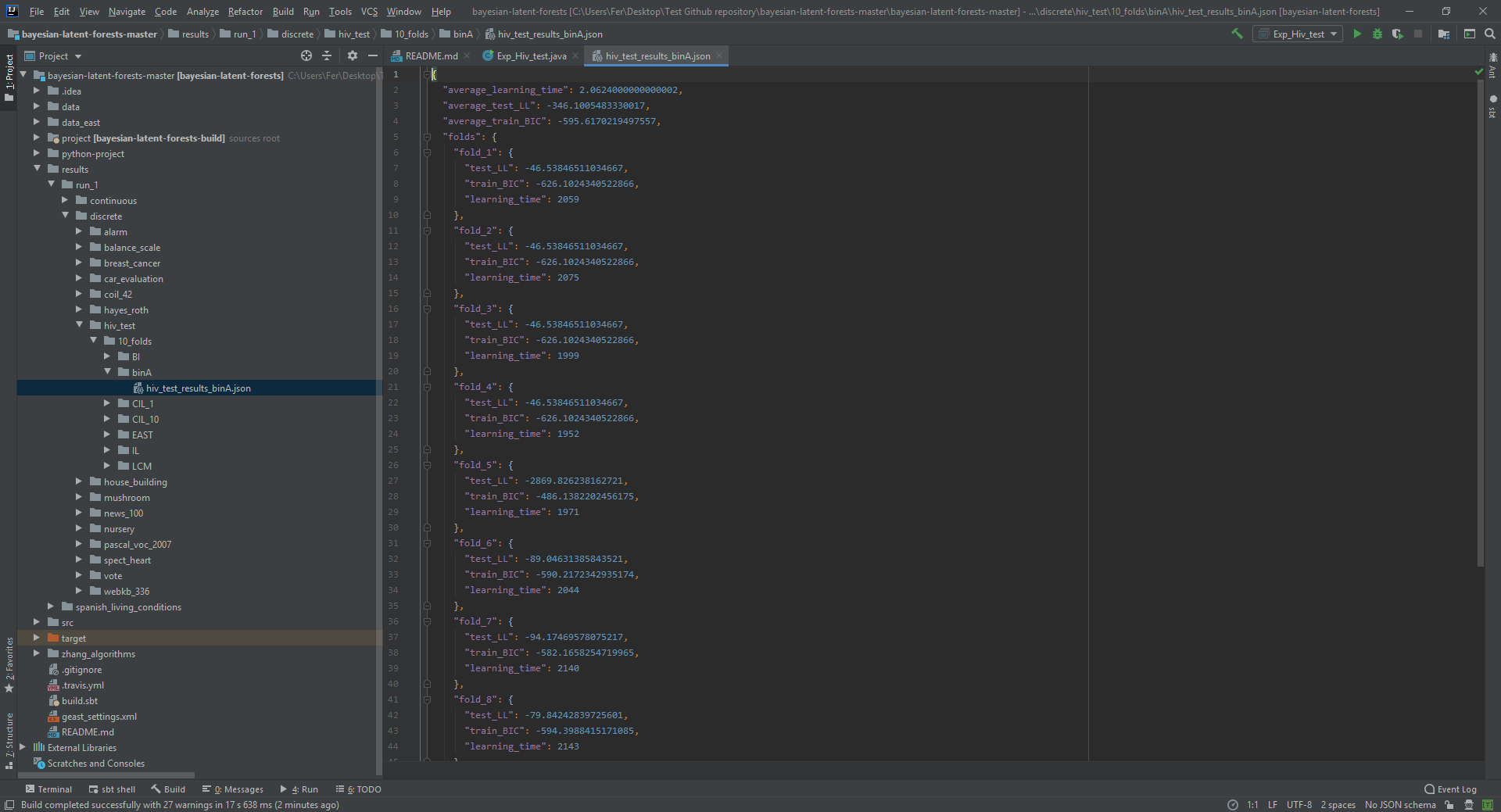This screenshot has height=812, width=1501.
Task: Click No JSON schema in status bar
Action: (x=1400, y=805)
